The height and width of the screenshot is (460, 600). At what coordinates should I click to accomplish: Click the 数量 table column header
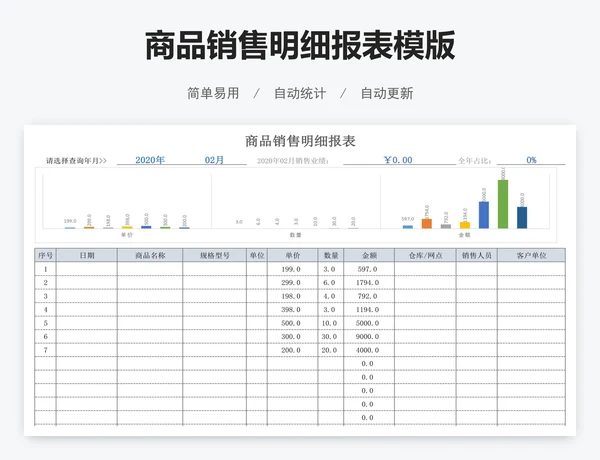[x=331, y=255]
